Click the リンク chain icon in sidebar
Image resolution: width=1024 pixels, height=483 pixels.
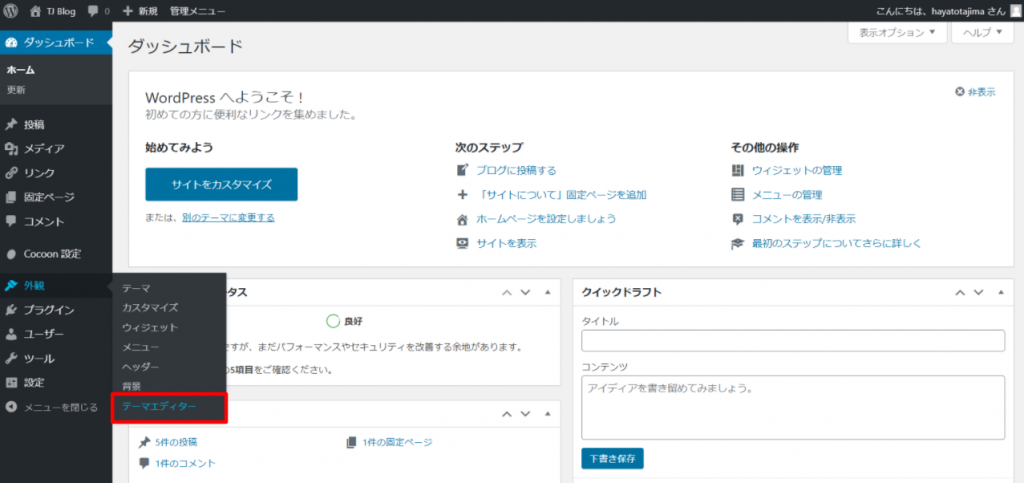(11, 173)
